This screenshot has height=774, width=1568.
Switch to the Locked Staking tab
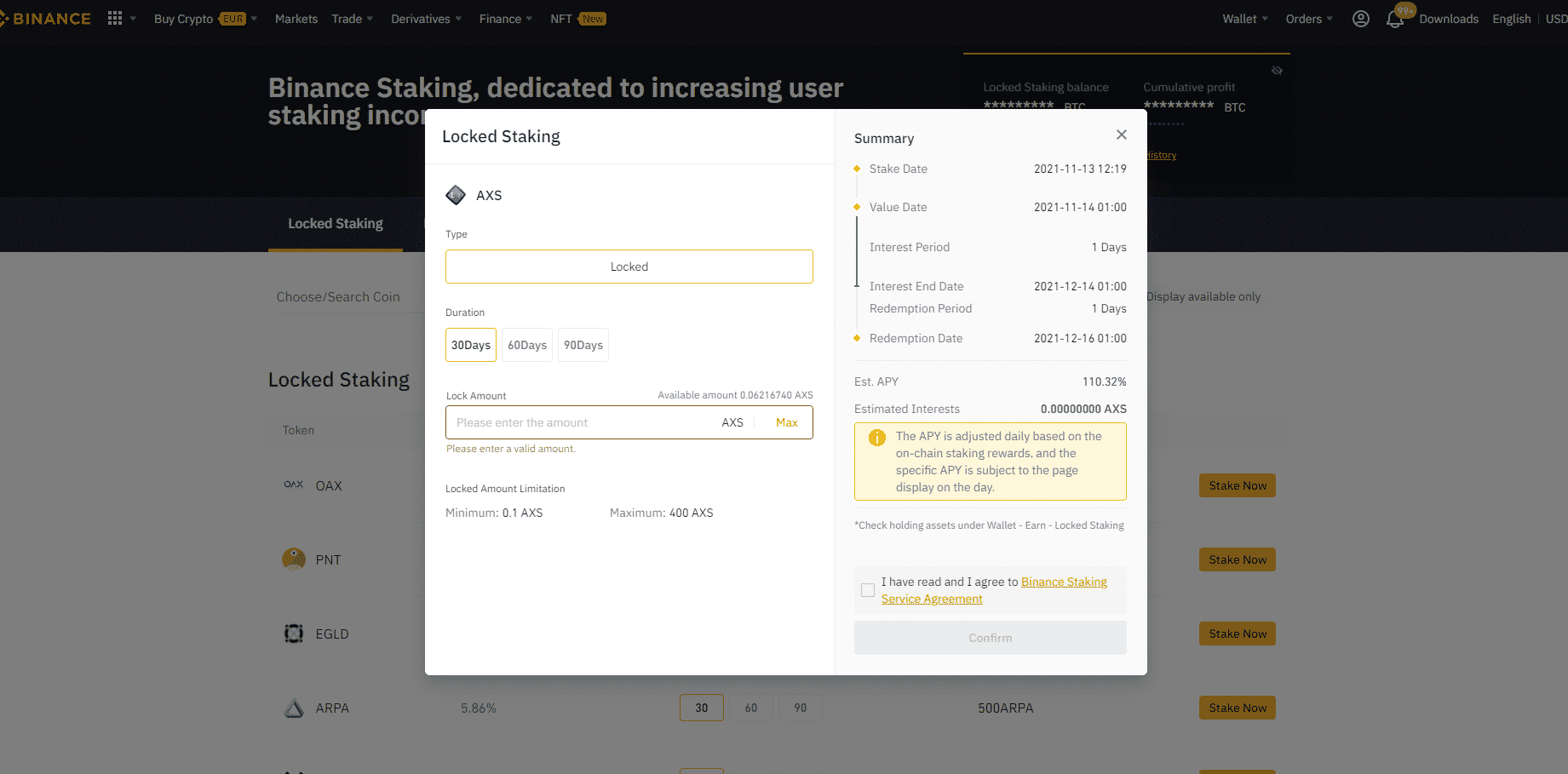(336, 224)
